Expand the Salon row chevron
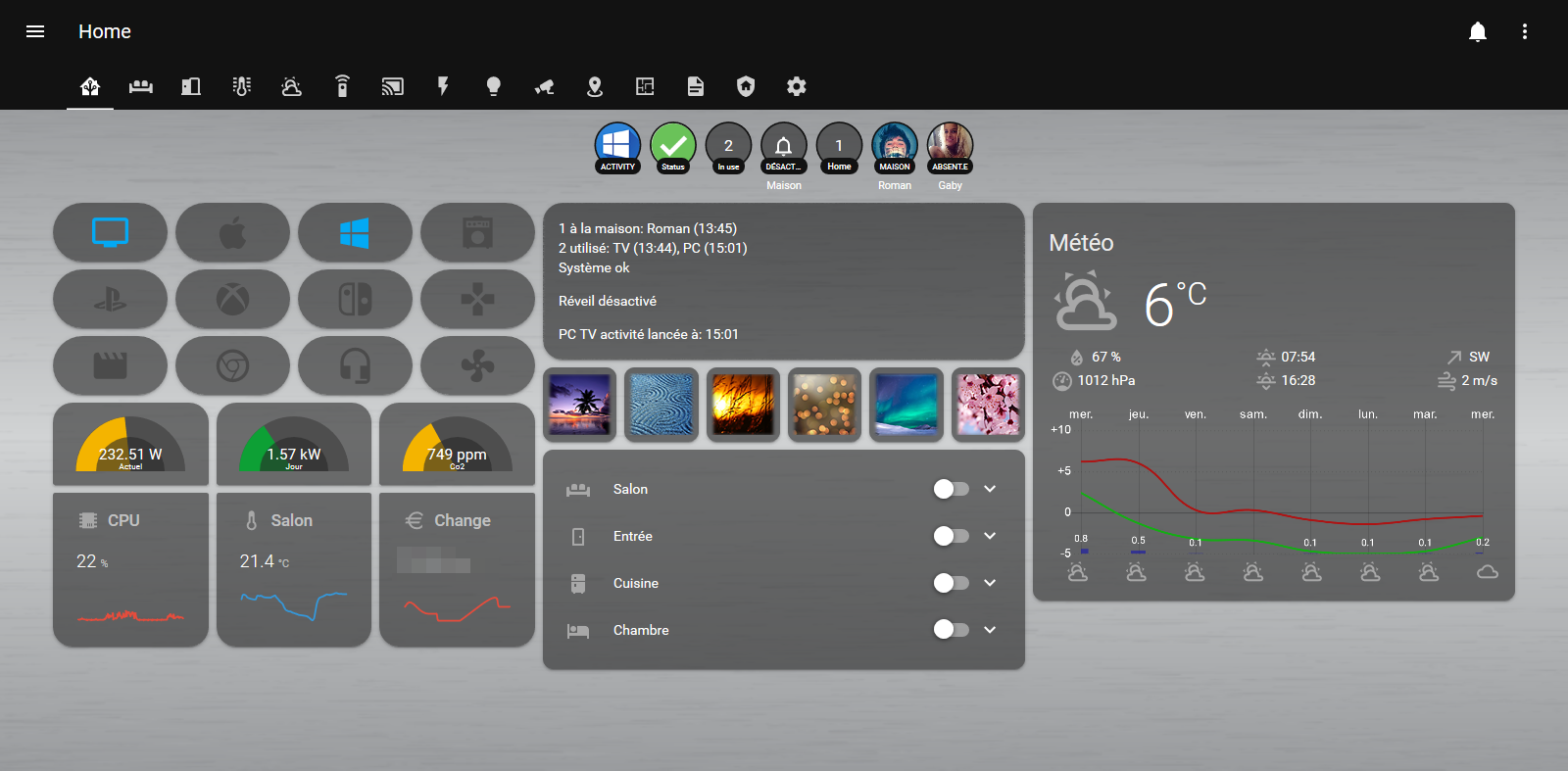 click(x=990, y=489)
